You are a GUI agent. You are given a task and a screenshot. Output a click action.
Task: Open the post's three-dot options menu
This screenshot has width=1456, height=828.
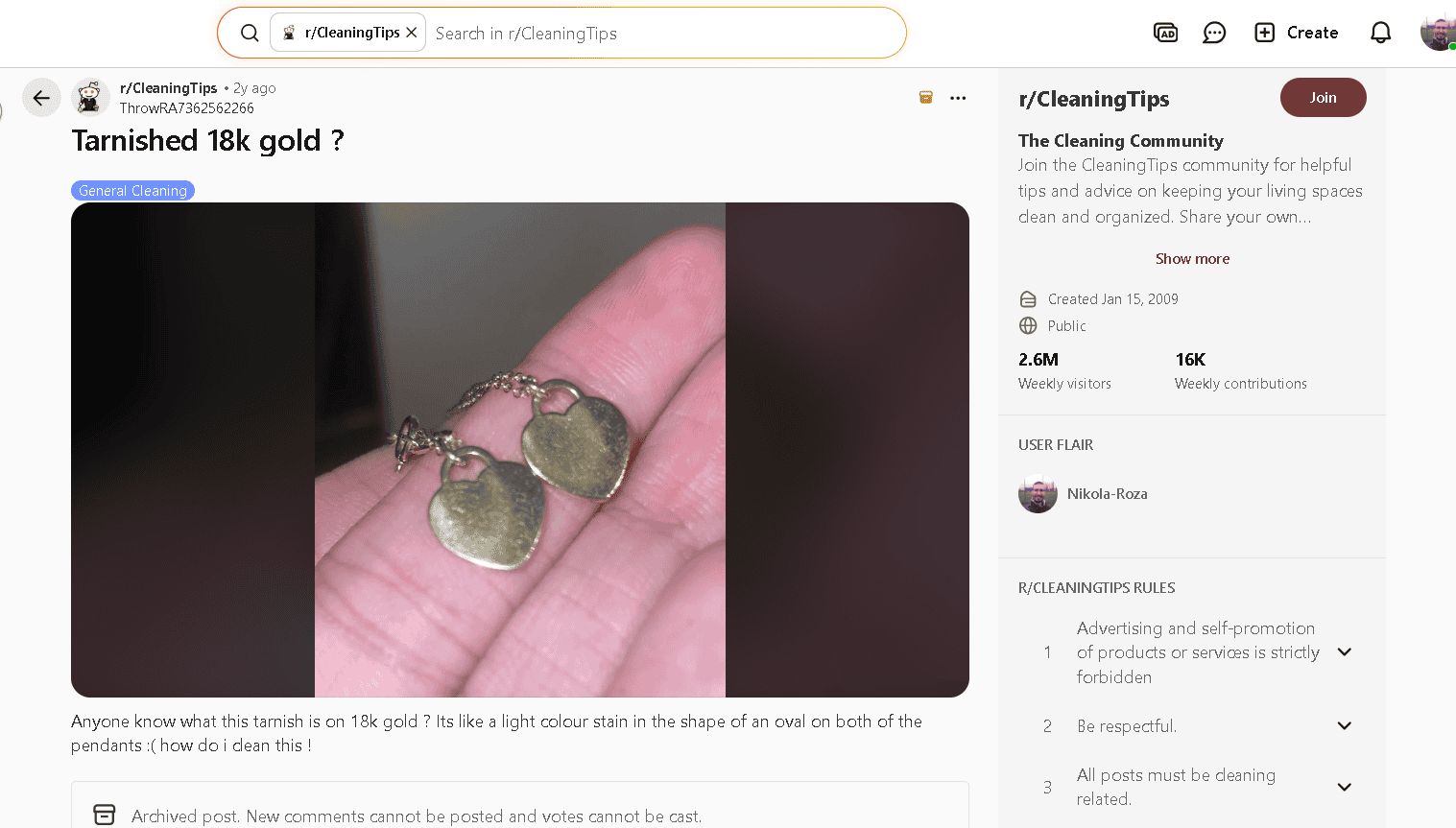958,98
